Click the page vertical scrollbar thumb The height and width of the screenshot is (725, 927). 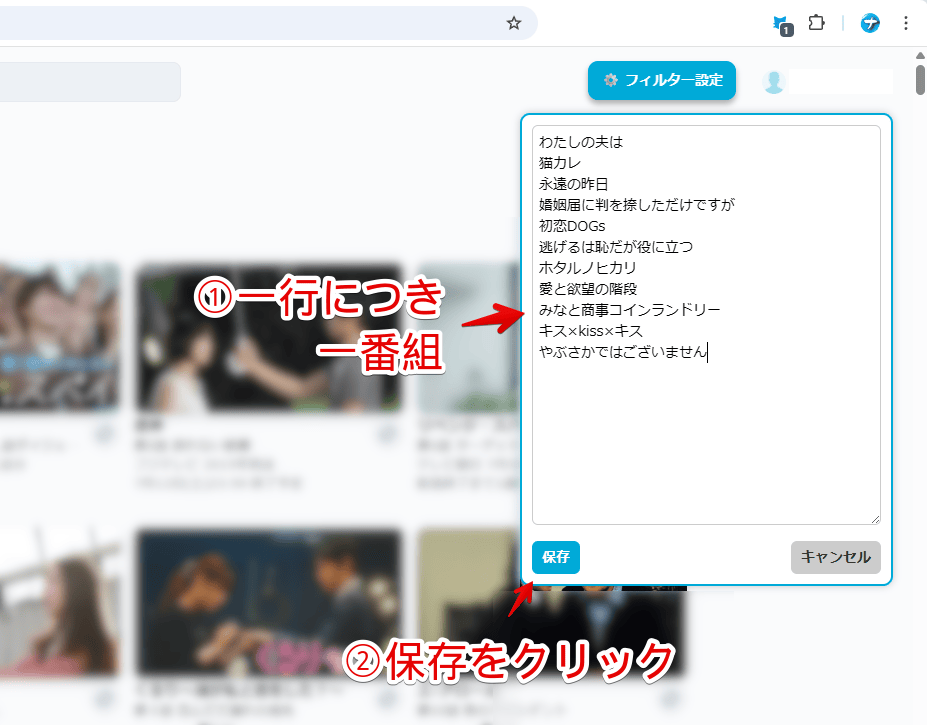[920, 80]
